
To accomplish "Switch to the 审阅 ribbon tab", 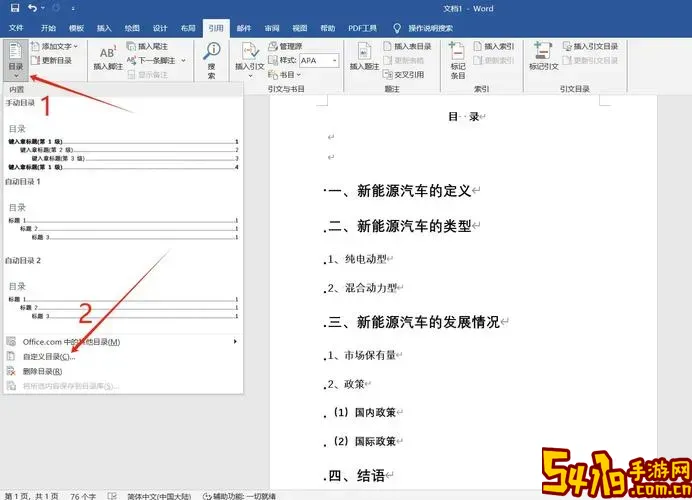I will coord(272,28).
